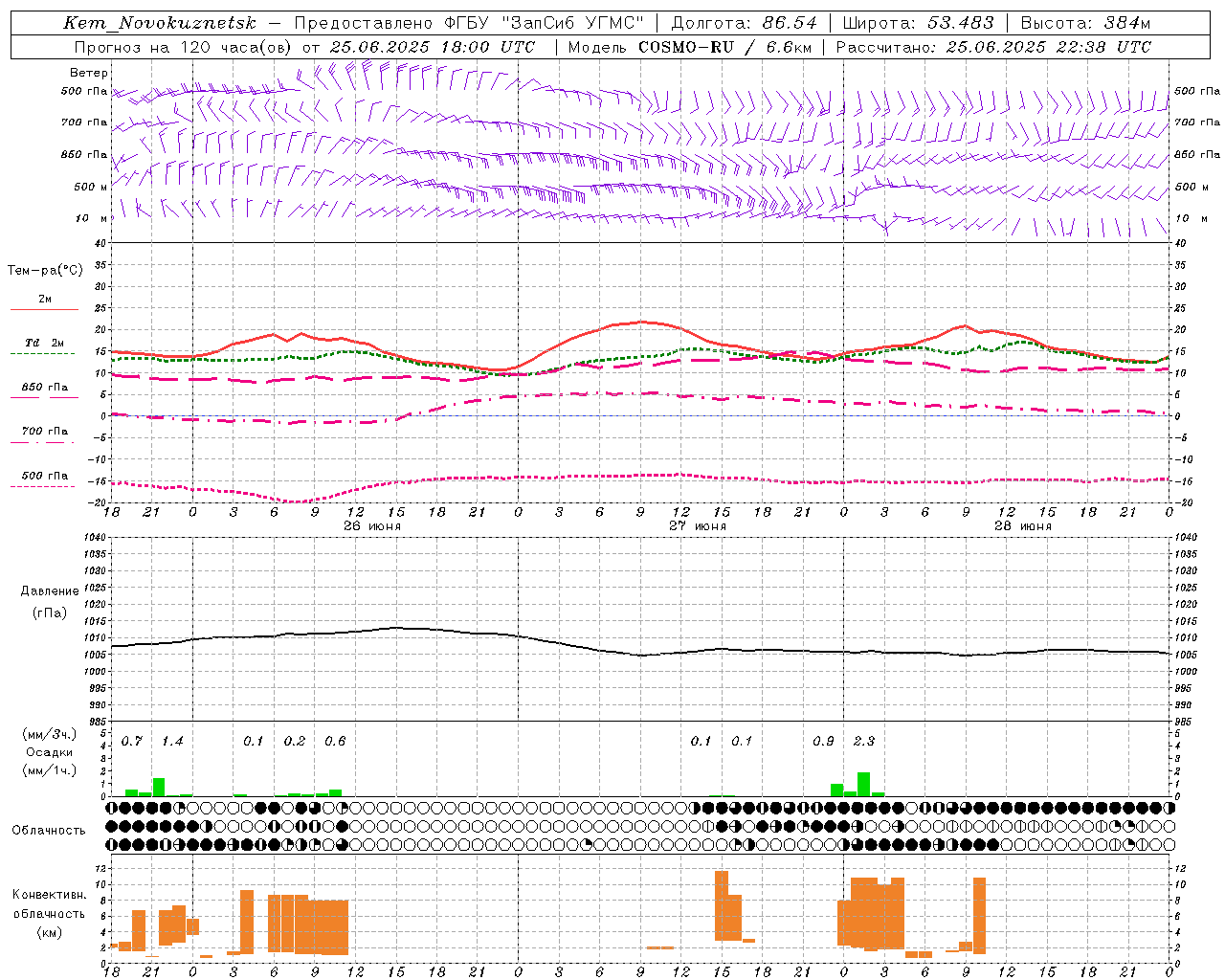Click the 0.7 precipitation total value

(132, 741)
